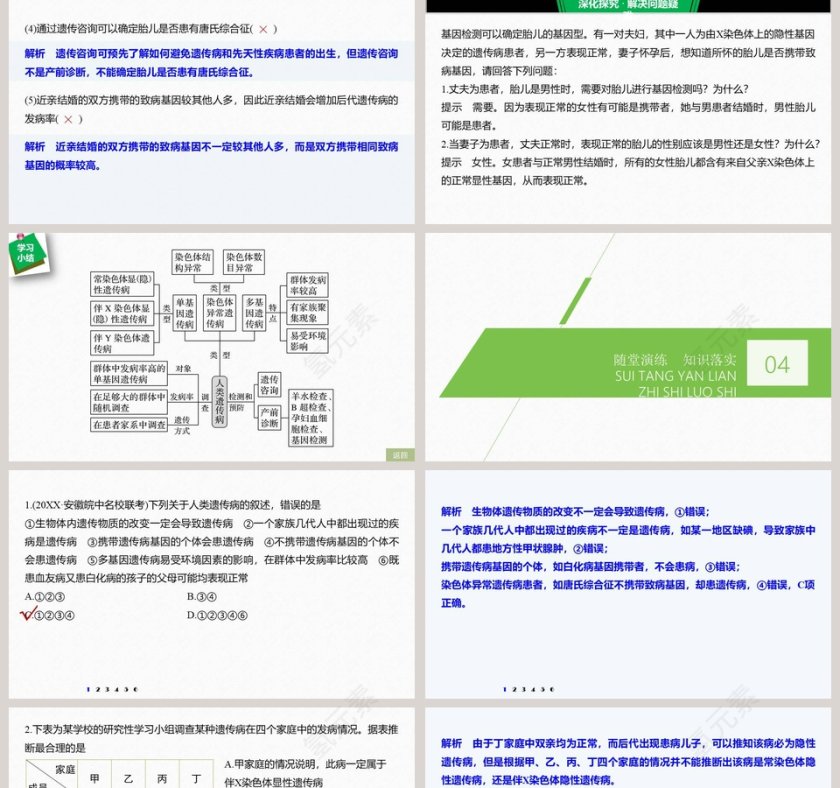The height and width of the screenshot is (788, 840).
Task: Click the 04 section number badge
Action: pyautogui.click(x=777, y=362)
